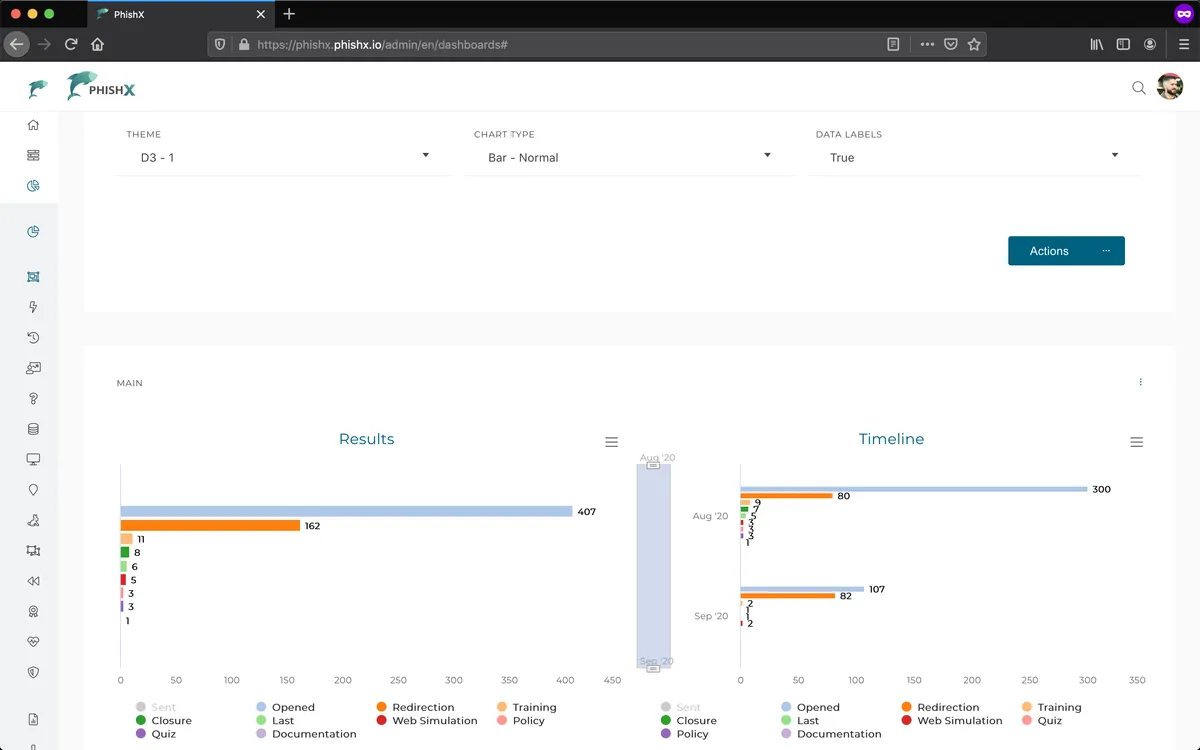
Task: Go back with the browser back arrow
Action: pyautogui.click(x=16, y=44)
